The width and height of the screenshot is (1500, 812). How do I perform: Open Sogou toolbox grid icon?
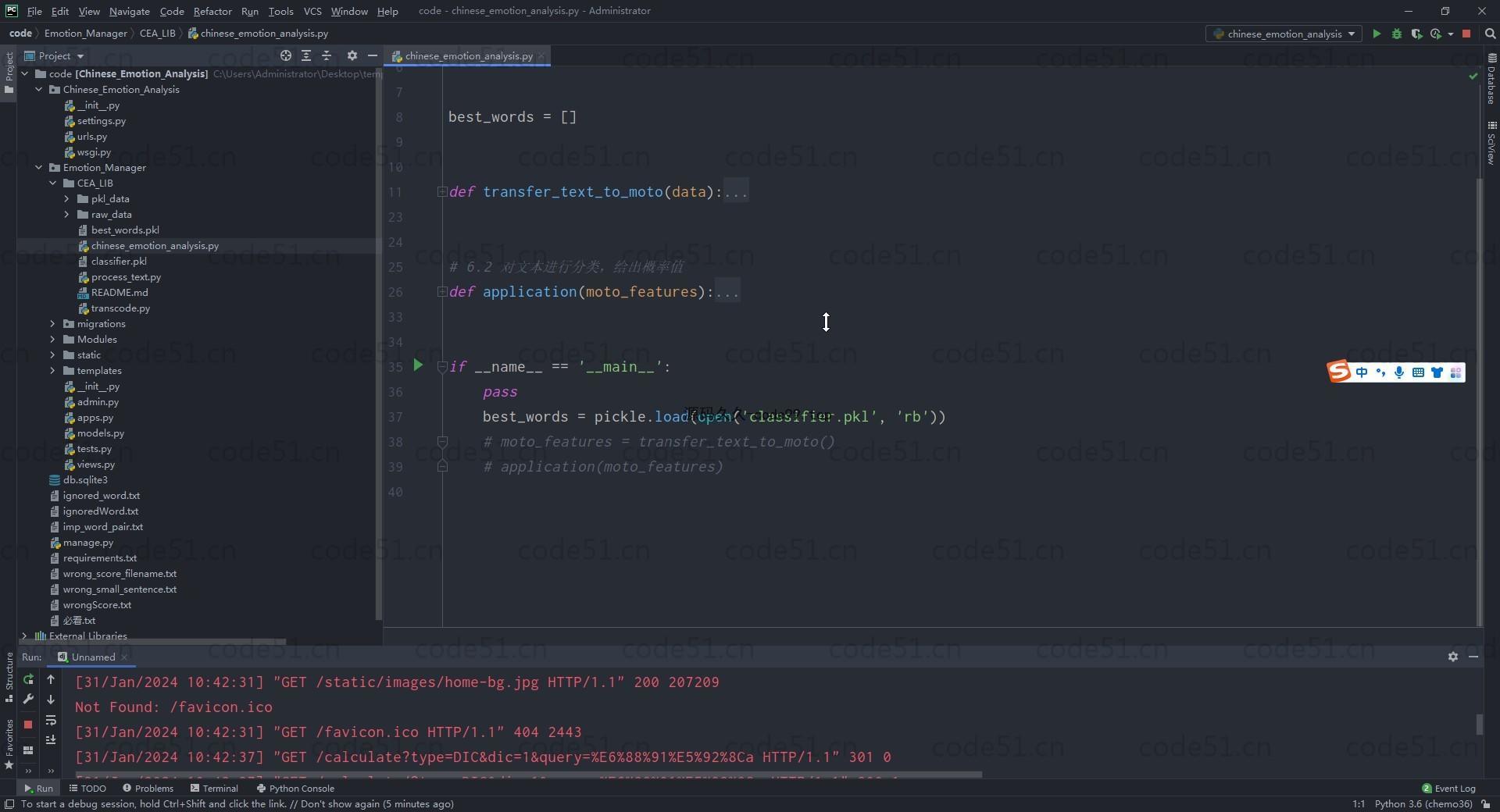click(1455, 372)
